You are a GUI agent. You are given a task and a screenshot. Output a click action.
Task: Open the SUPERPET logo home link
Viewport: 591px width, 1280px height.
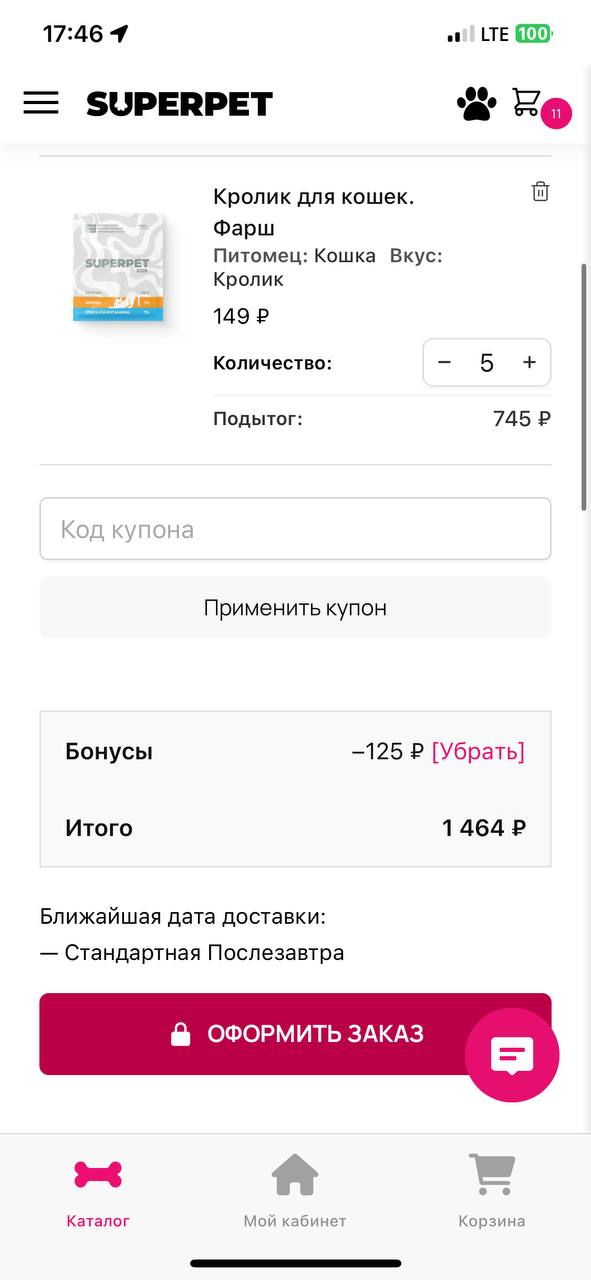179,103
